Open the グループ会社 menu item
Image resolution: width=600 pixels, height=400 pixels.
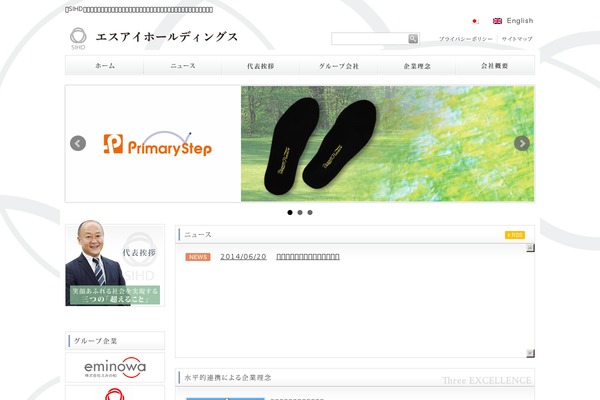[x=339, y=65]
